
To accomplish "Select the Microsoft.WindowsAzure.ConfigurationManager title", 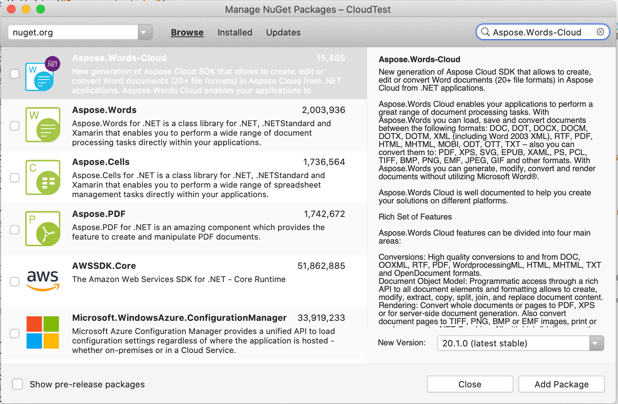I will click(179, 318).
